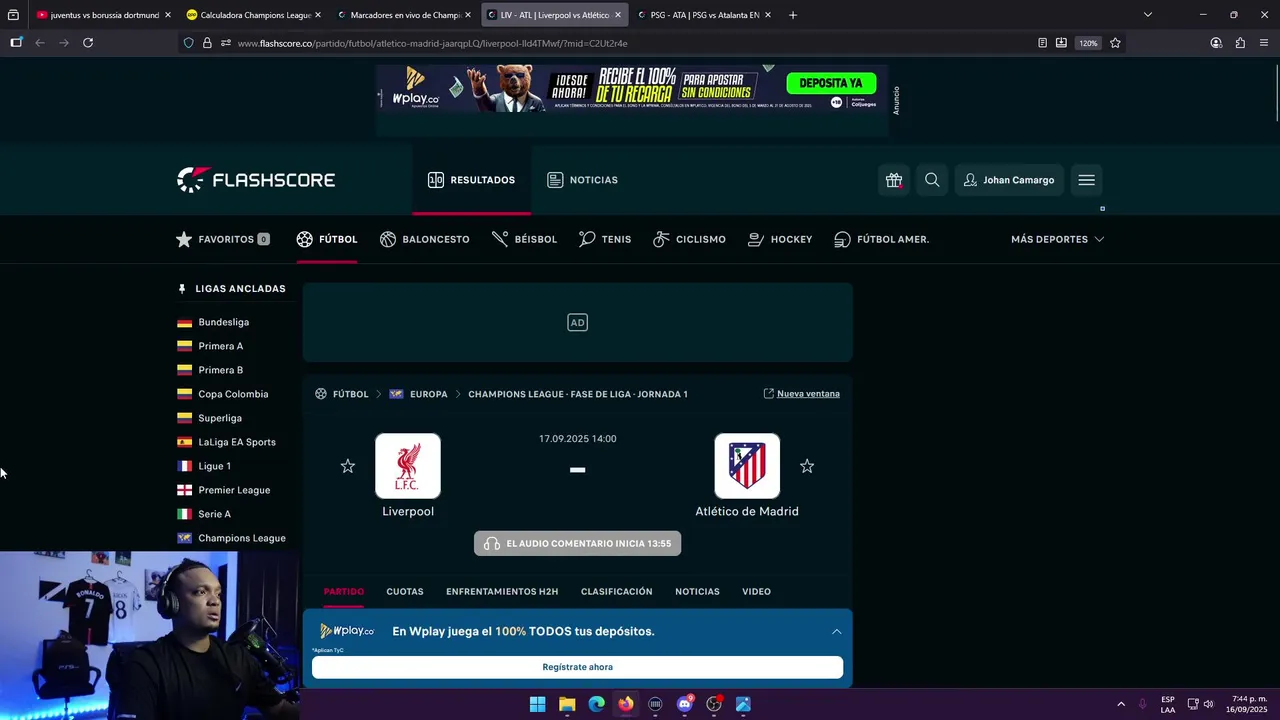
Task: Expand Más Deportes dropdown
Action: point(1057,239)
